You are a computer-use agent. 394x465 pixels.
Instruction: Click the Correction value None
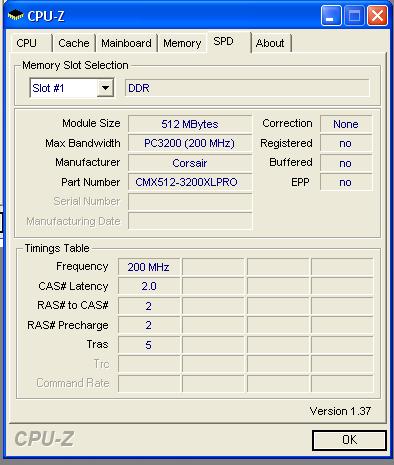346,124
